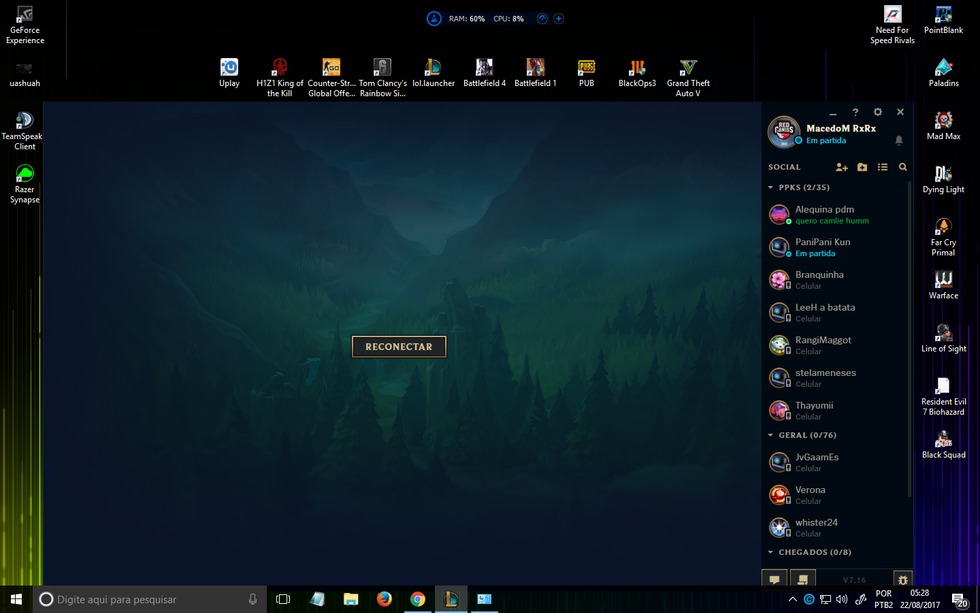The width and height of the screenshot is (980, 613).
Task: Click the Windows search box
Action: [x=150, y=599]
